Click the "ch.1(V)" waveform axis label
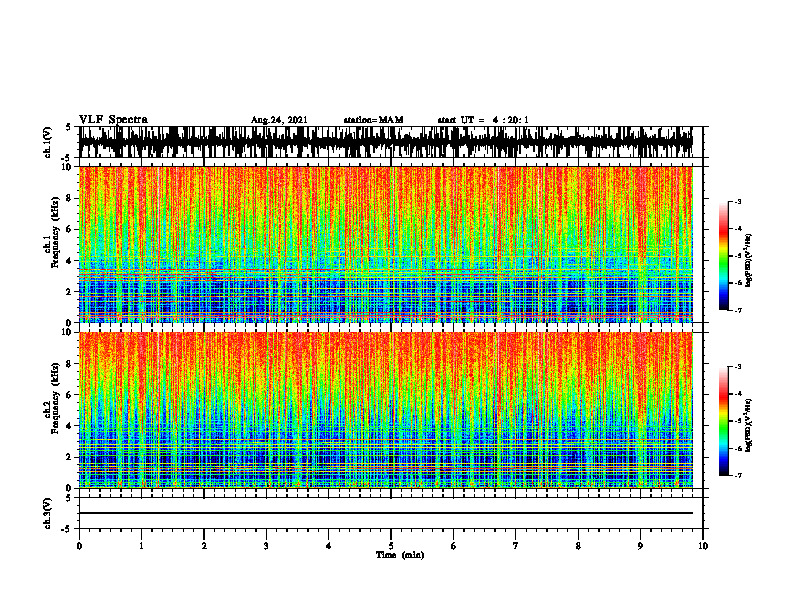 pos(48,142)
